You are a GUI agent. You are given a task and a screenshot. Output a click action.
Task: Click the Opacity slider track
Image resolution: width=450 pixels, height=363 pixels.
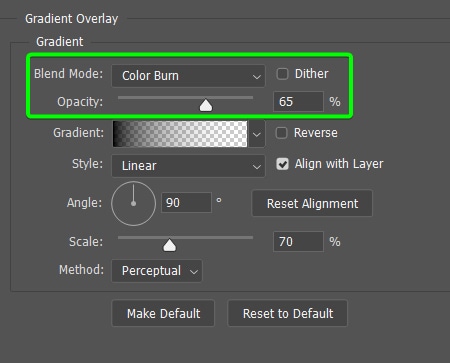coord(185,98)
